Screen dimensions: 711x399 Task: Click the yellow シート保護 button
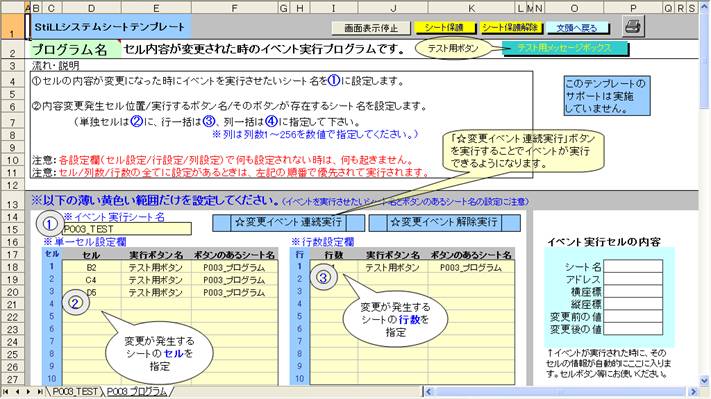coord(444,28)
